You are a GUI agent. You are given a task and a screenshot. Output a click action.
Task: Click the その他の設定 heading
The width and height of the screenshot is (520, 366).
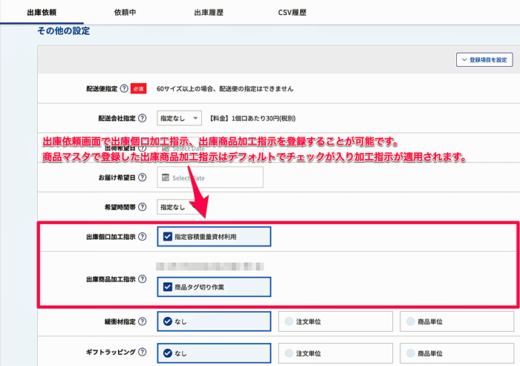click(x=63, y=31)
